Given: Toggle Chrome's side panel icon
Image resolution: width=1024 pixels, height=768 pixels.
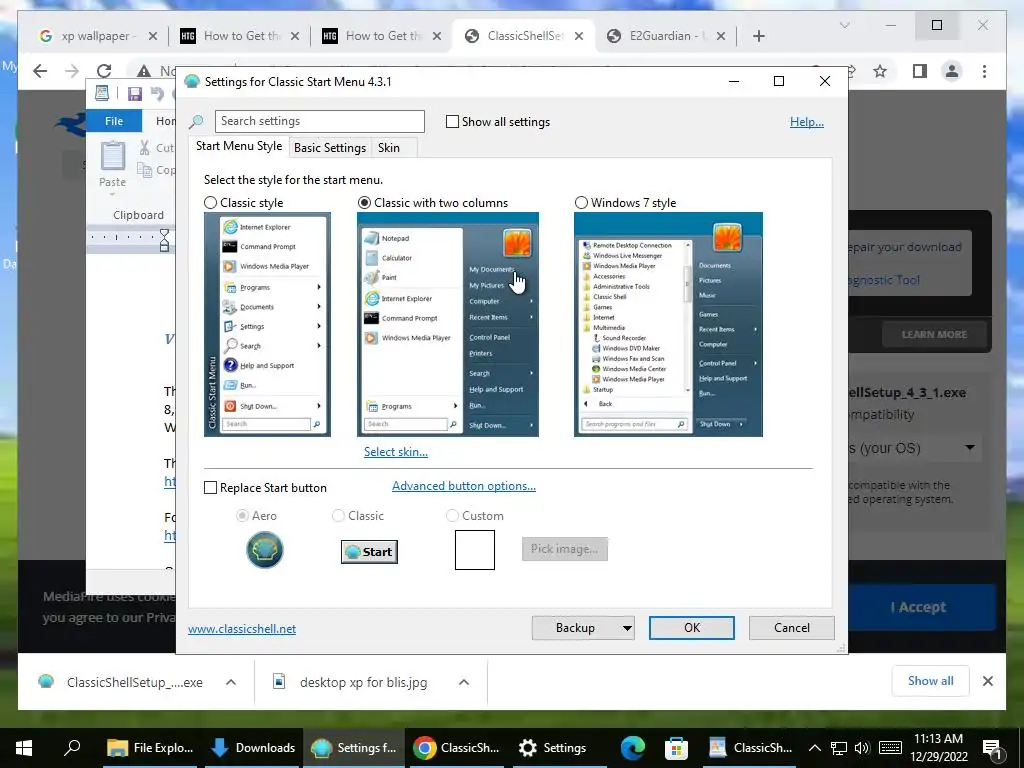Looking at the screenshot, I should click(920, 71).
